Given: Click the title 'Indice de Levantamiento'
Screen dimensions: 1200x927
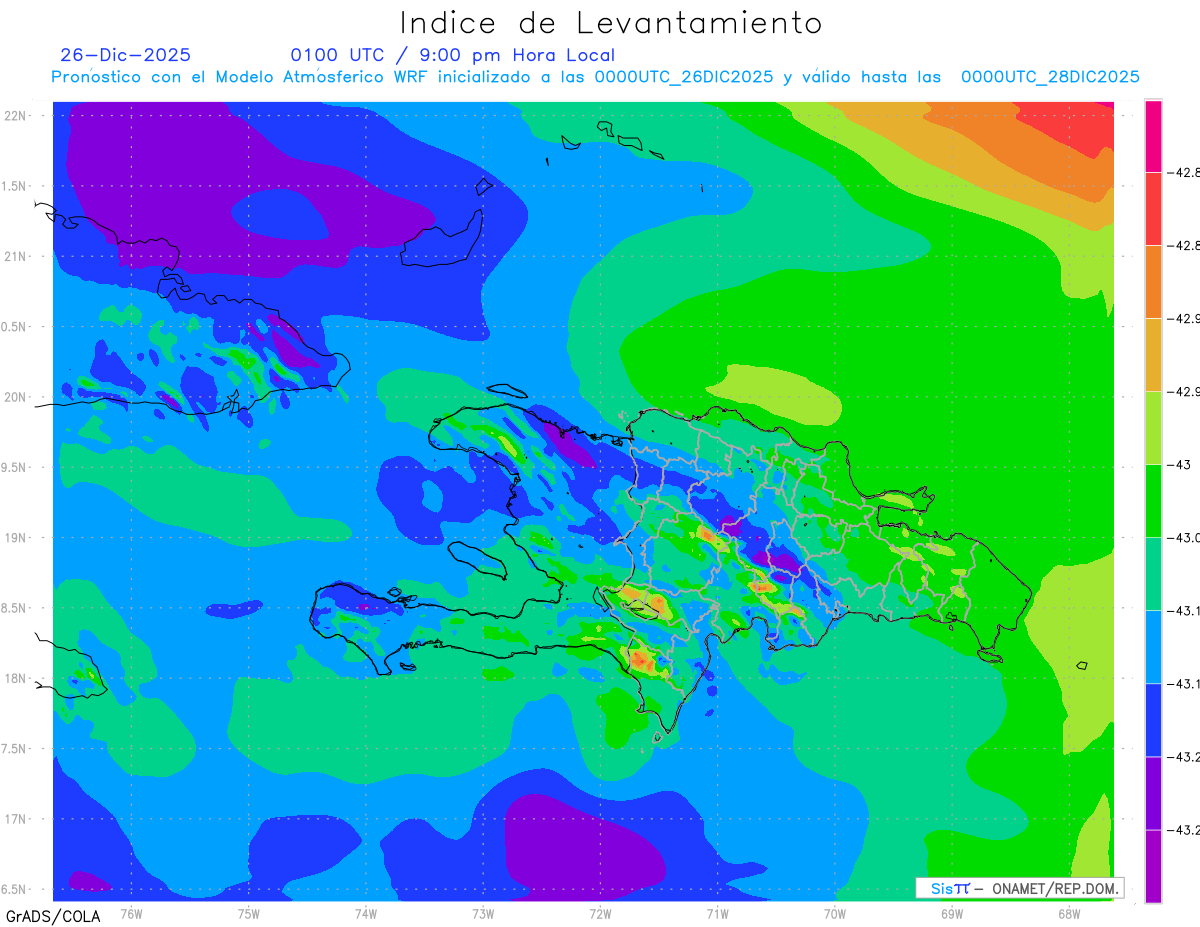Looking at the screenshot, I should (611, 22).
